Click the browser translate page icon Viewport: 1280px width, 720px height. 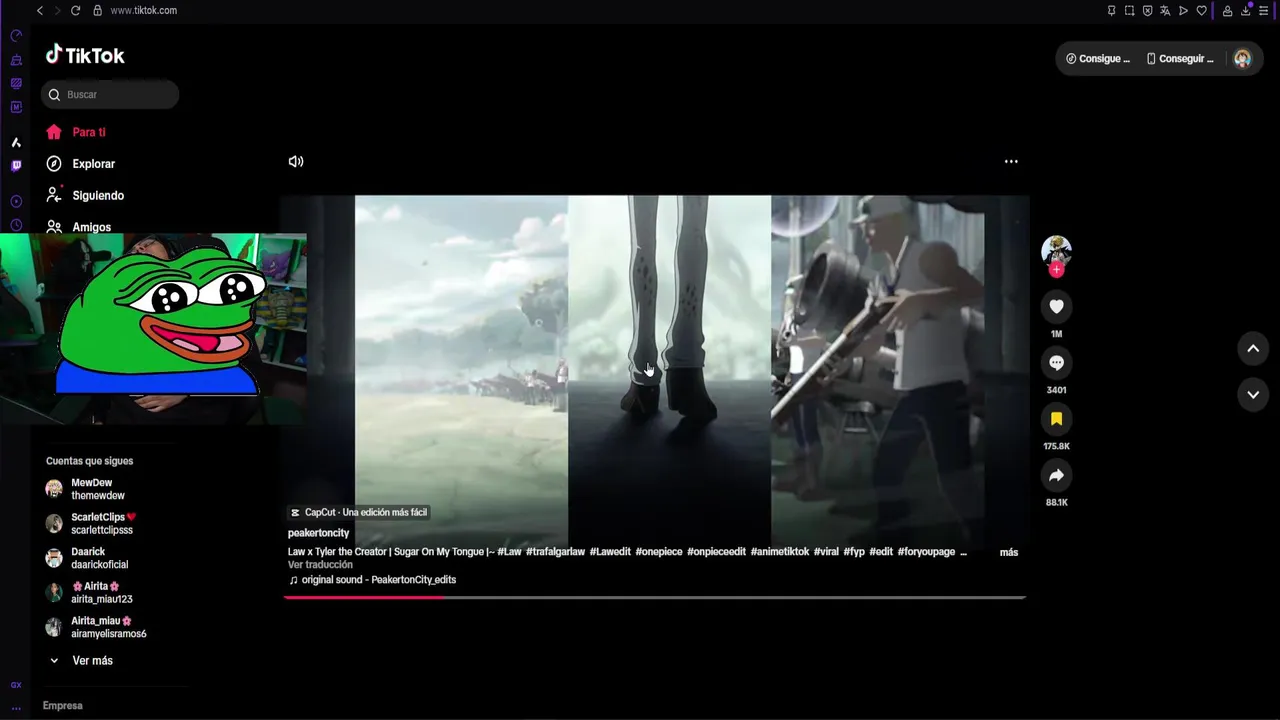click(x=1165, y=11)
